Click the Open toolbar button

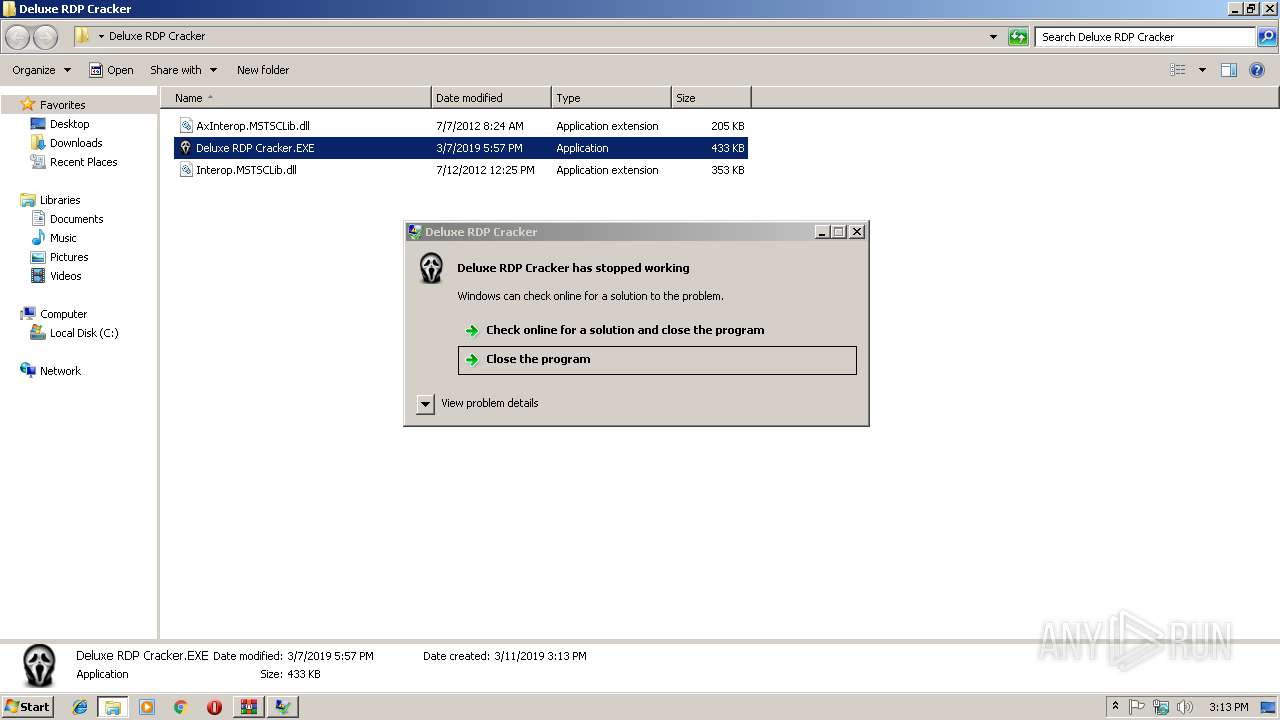[x=111, y=70]
